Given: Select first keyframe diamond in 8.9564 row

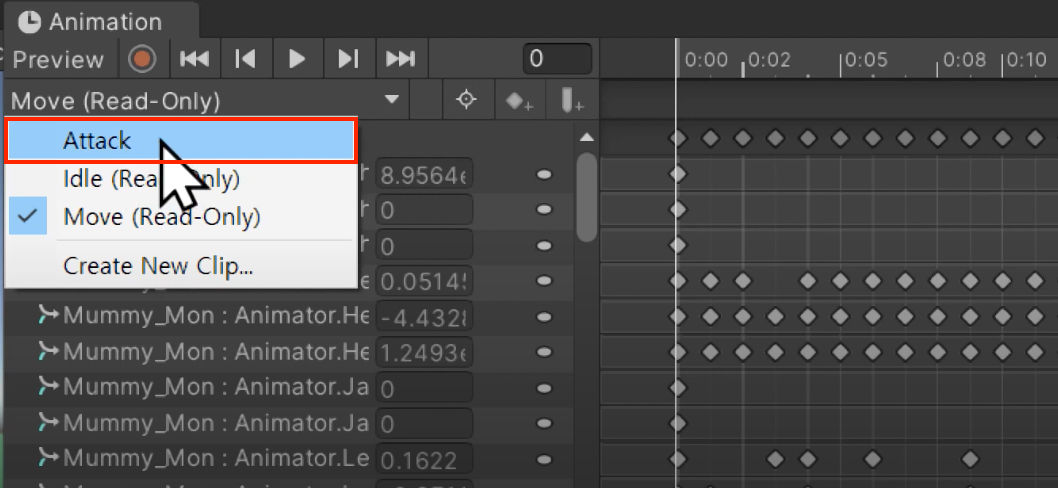Looking at the screenshot, I should click(677, 174).
